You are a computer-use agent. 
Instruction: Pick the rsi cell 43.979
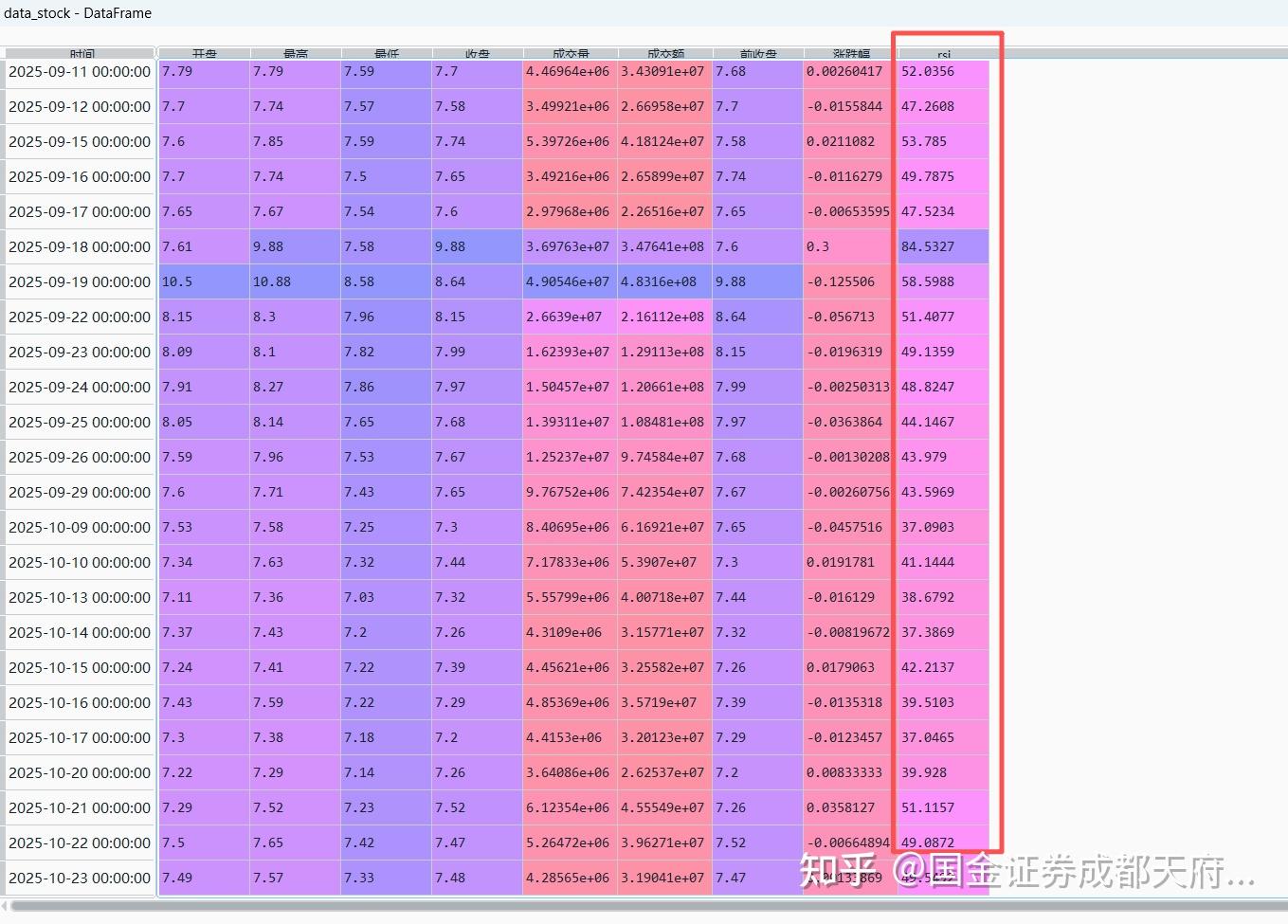point(943,458)
